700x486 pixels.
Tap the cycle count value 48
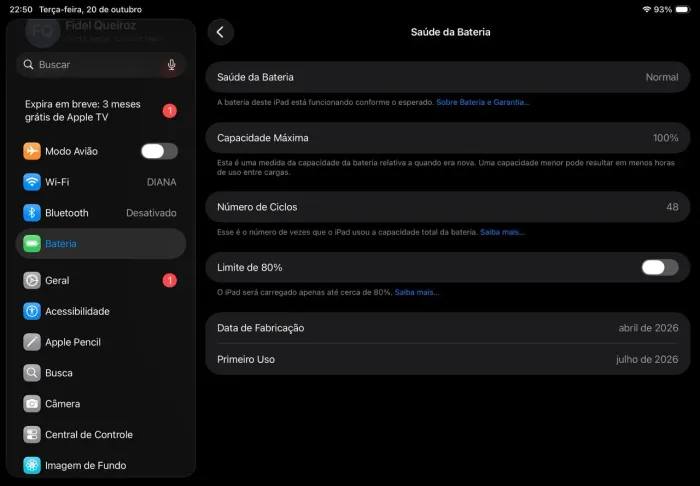pos(672,207)
